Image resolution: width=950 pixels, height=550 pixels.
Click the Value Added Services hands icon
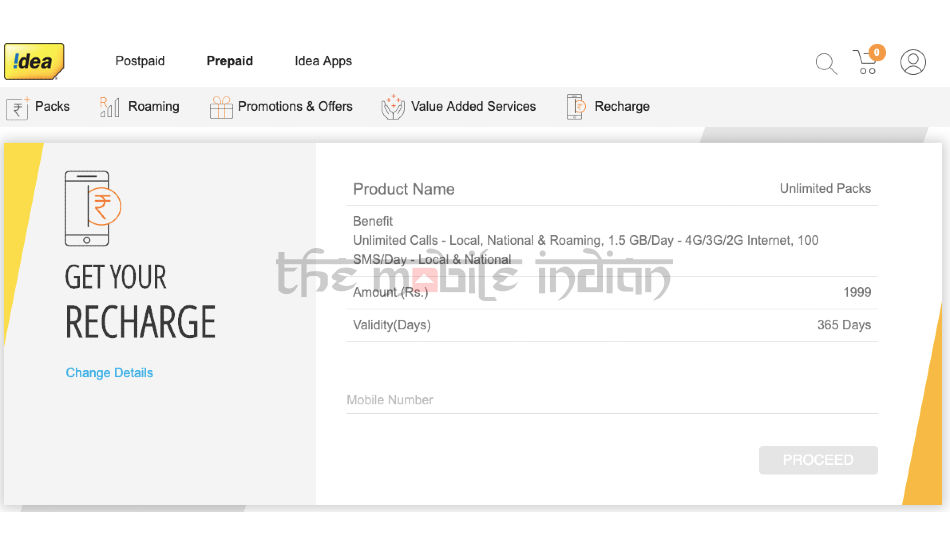coord(393,107)
